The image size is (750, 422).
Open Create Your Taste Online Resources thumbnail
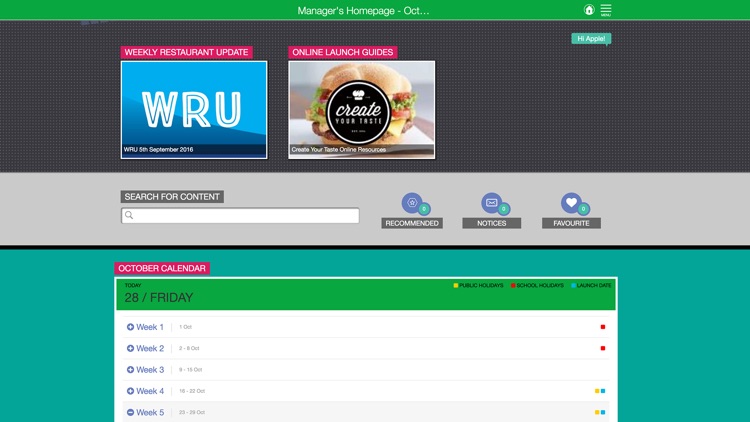click(x=362, y=110)
